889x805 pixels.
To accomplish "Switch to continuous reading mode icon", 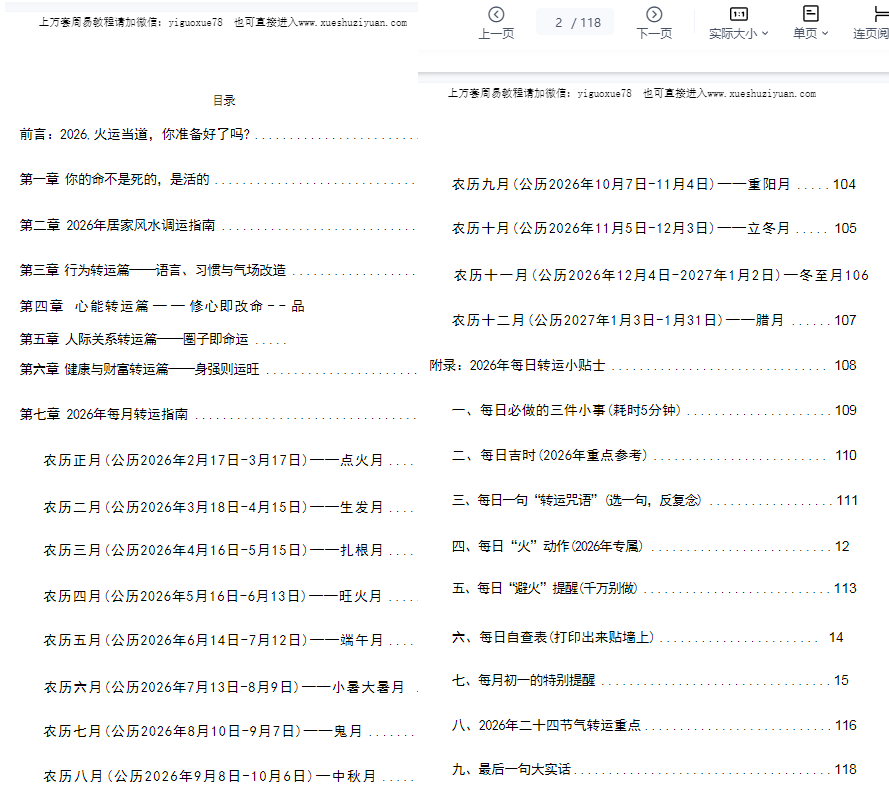I will 881,14.
